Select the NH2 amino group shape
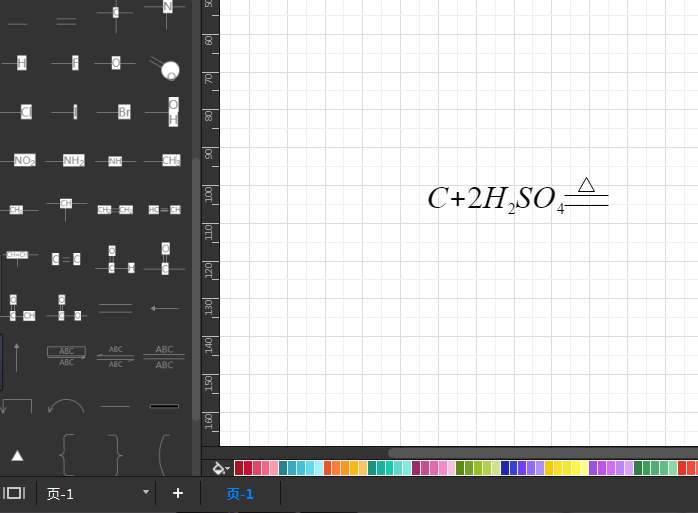 tap(66, 160)
